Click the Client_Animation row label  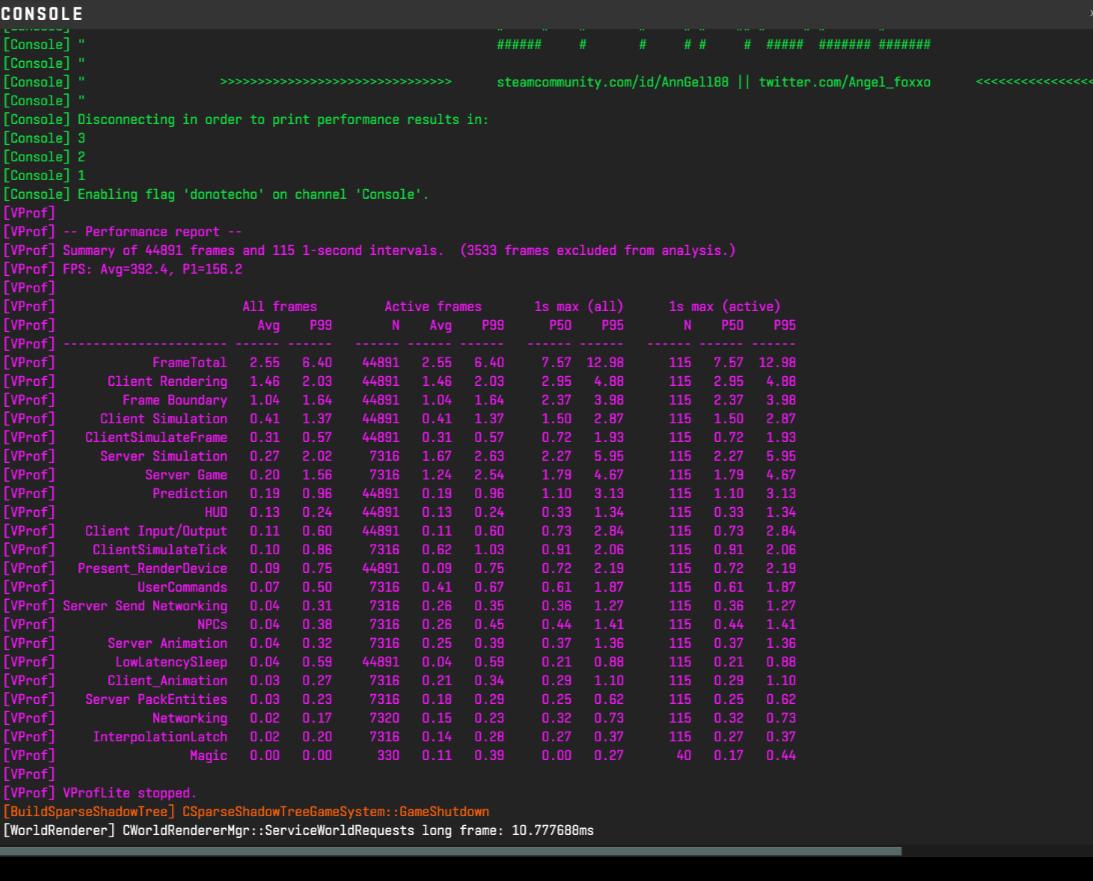pyautogui.click(x=167, y=681)
